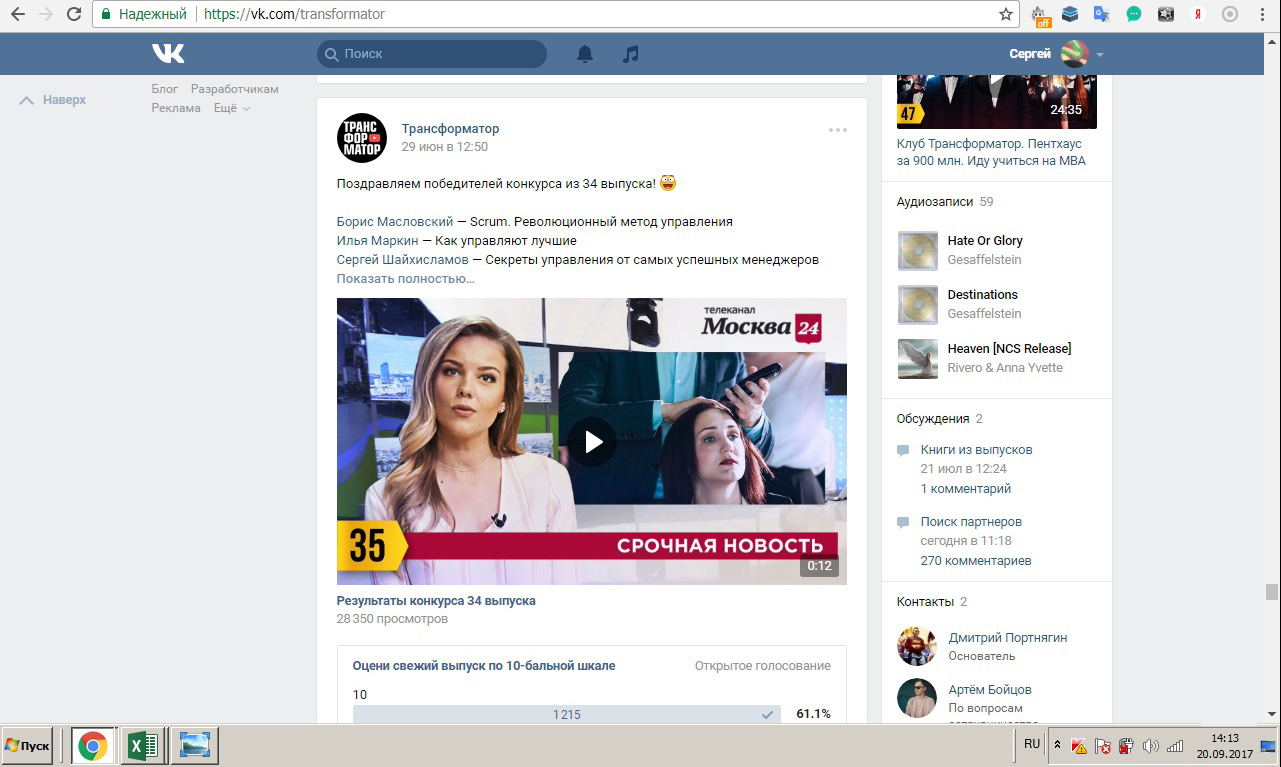This screenshot has width=1281, height=767.
Task: Expand the Ещё footer menu
Action: click(x=231, y=108)
